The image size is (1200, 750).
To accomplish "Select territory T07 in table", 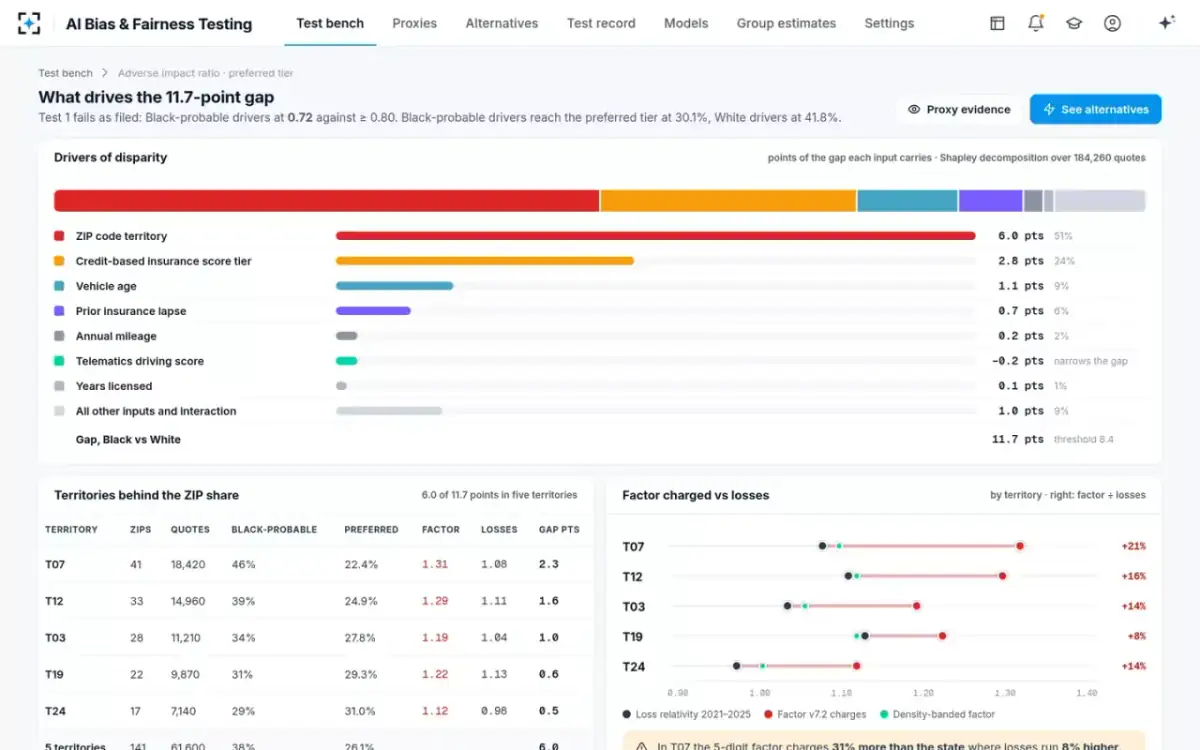I will (55, 564).
